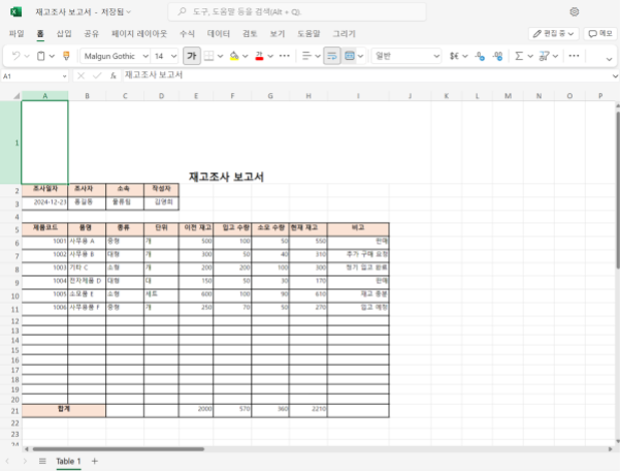Apply the red font color

pos(259,56)
